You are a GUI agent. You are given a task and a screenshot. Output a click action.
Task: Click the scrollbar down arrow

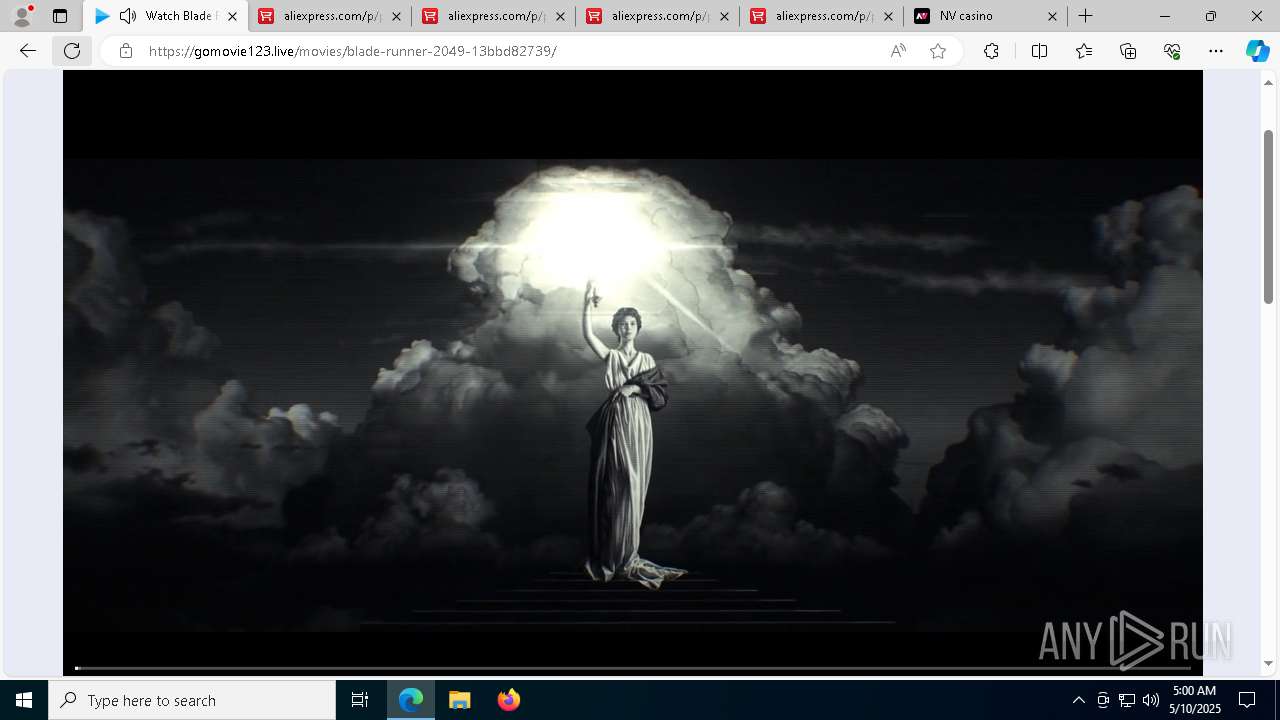(1269, 663)
